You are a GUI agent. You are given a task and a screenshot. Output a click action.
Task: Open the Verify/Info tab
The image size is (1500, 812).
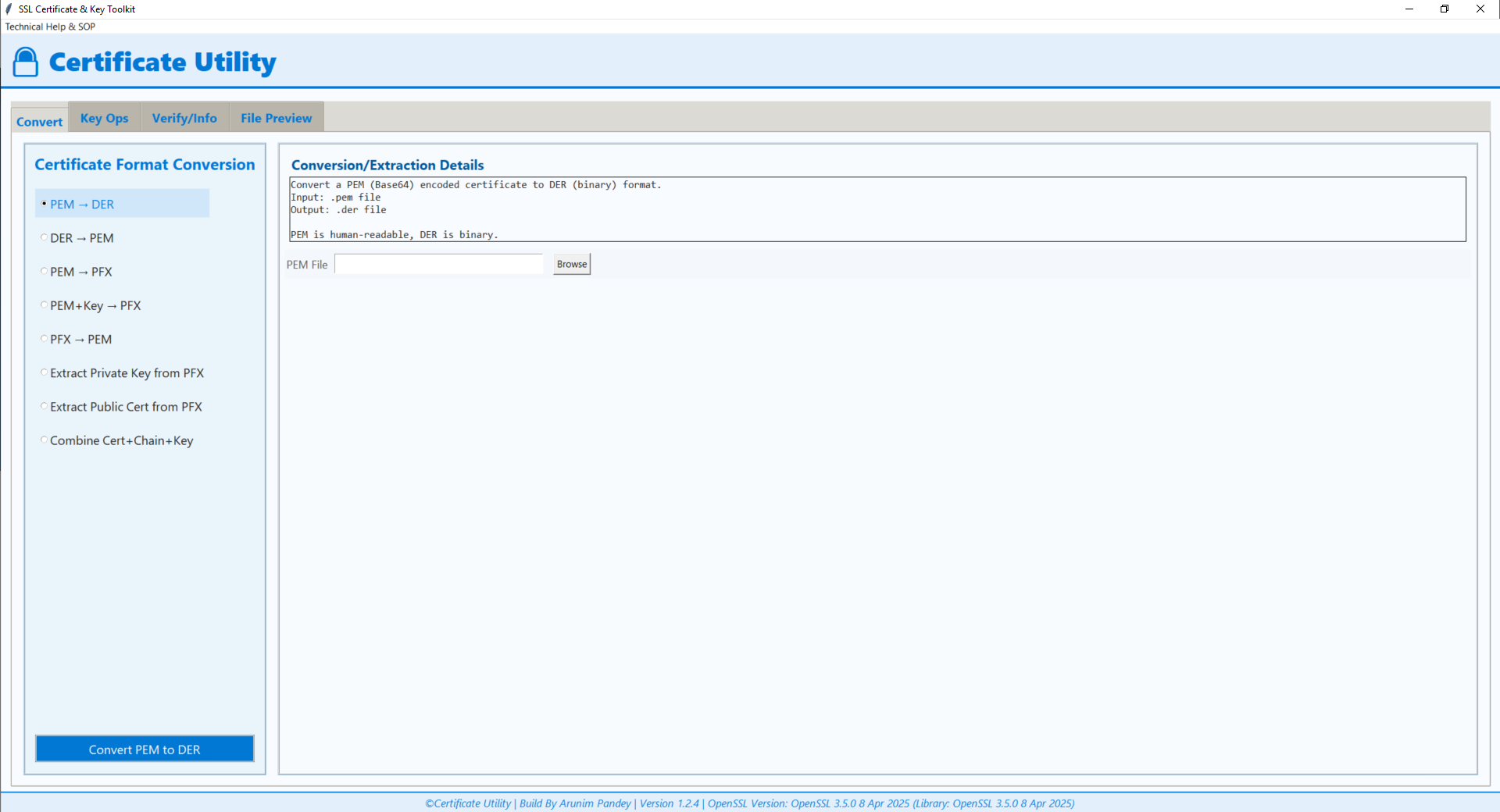184,117
